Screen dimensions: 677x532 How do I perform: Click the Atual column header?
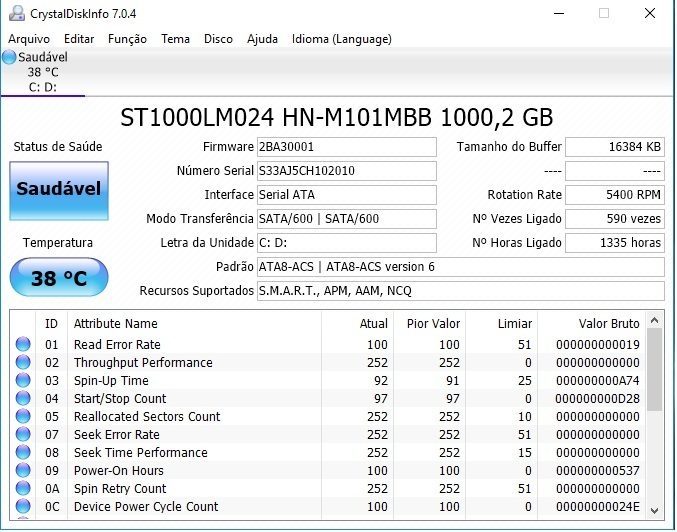pos(357,323)
